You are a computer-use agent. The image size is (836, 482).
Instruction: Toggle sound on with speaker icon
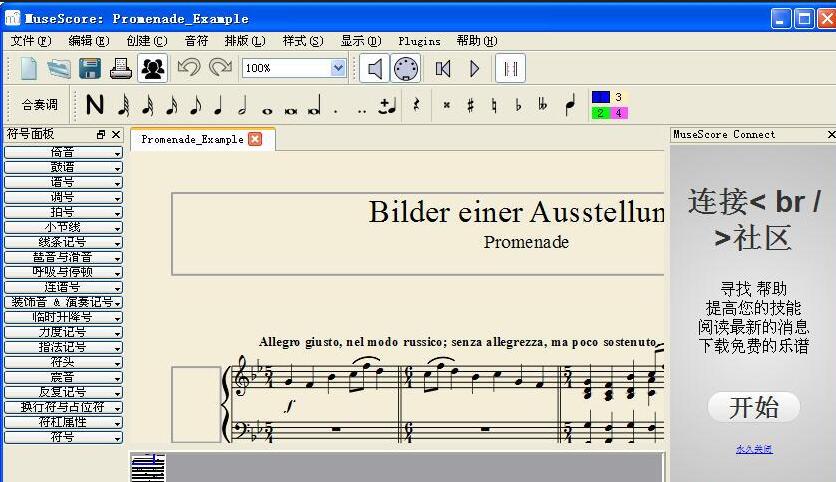pos(374,68)
